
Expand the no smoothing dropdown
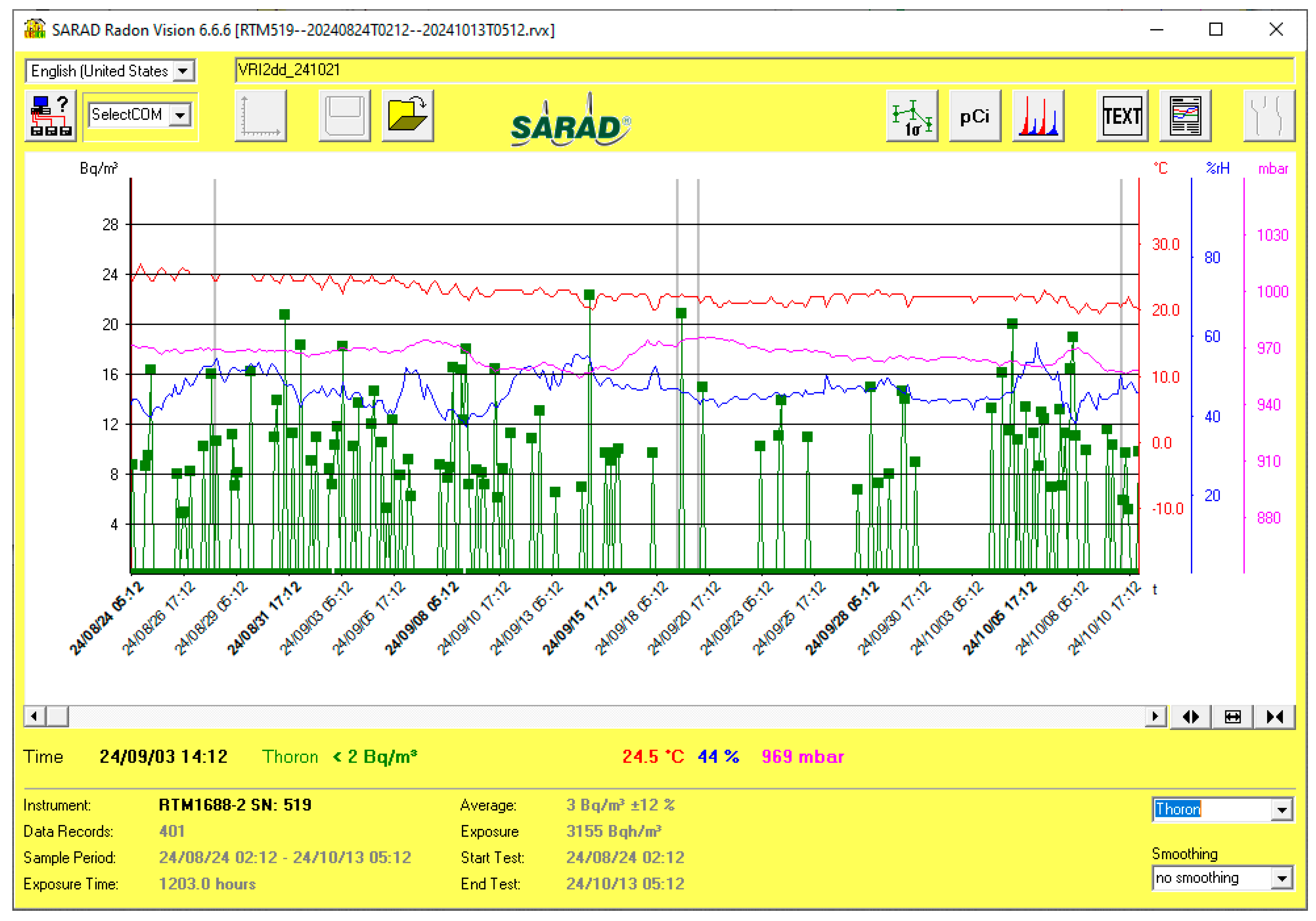(x=1282, y=878)
